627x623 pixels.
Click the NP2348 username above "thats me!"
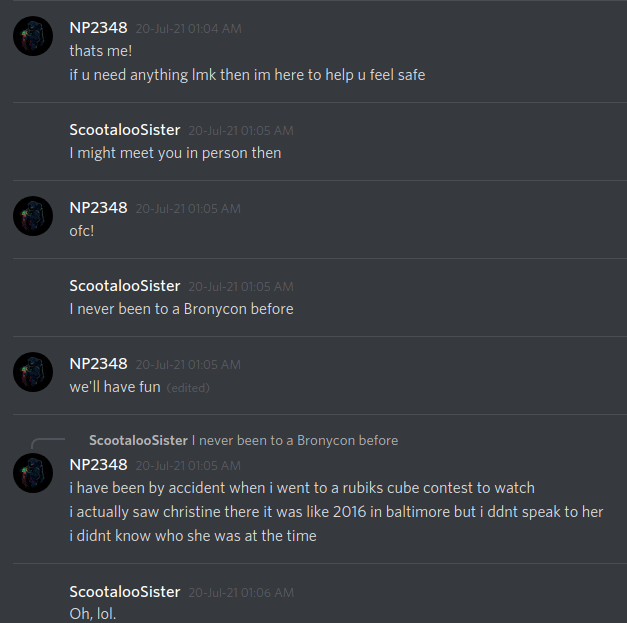click(98, 28)
